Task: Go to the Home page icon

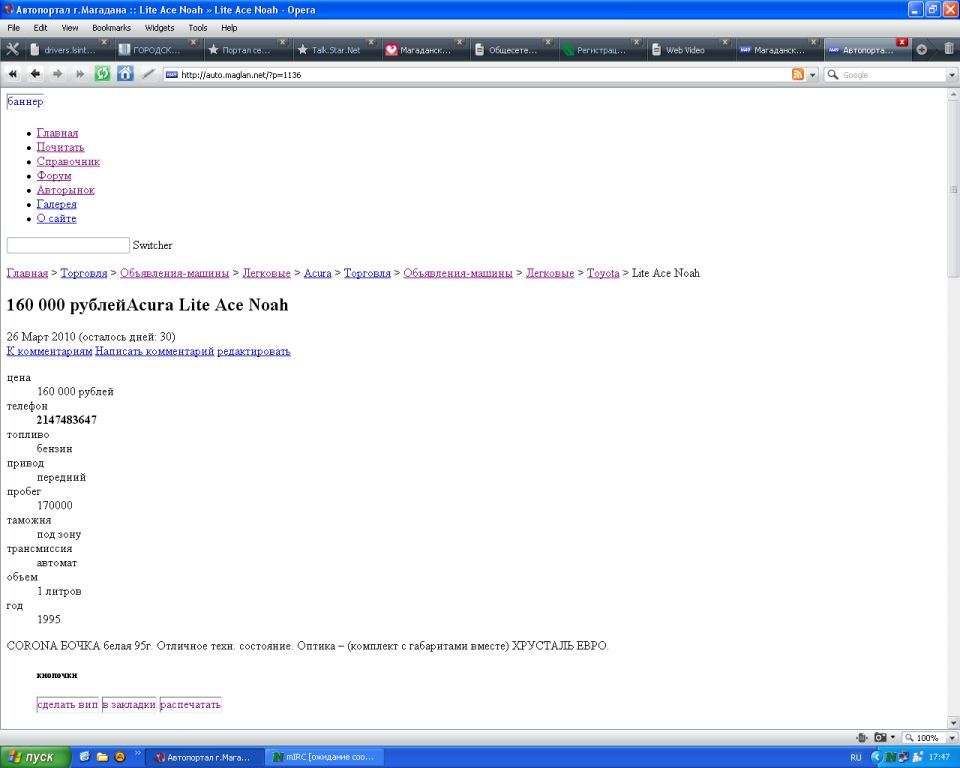Action: tap(125, 74)
